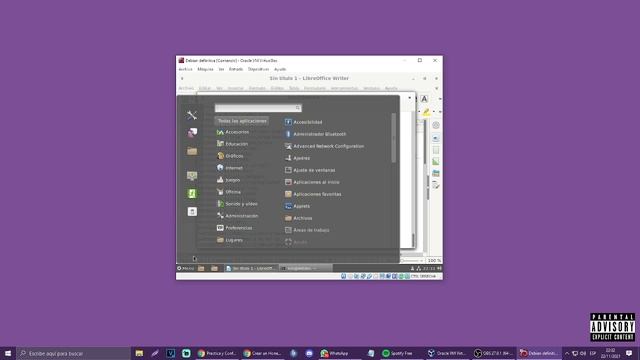640x360 pixels.
Task: Open Gráficos category
Action: point(230,156)
